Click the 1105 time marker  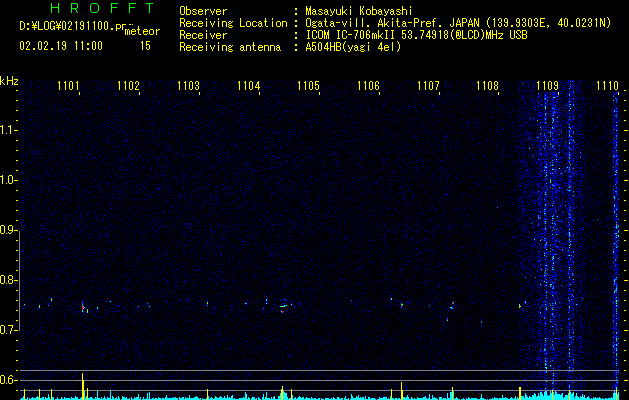308,85
